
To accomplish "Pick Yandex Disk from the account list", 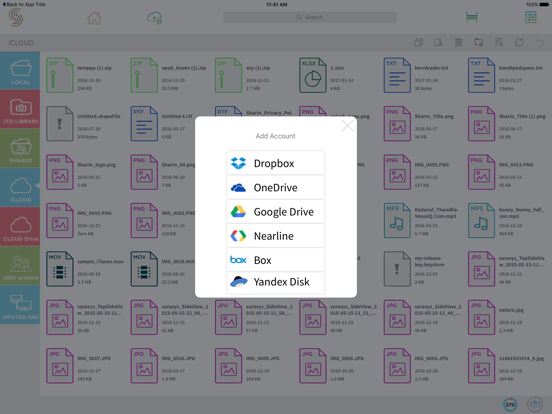I will tap(275, 282).
